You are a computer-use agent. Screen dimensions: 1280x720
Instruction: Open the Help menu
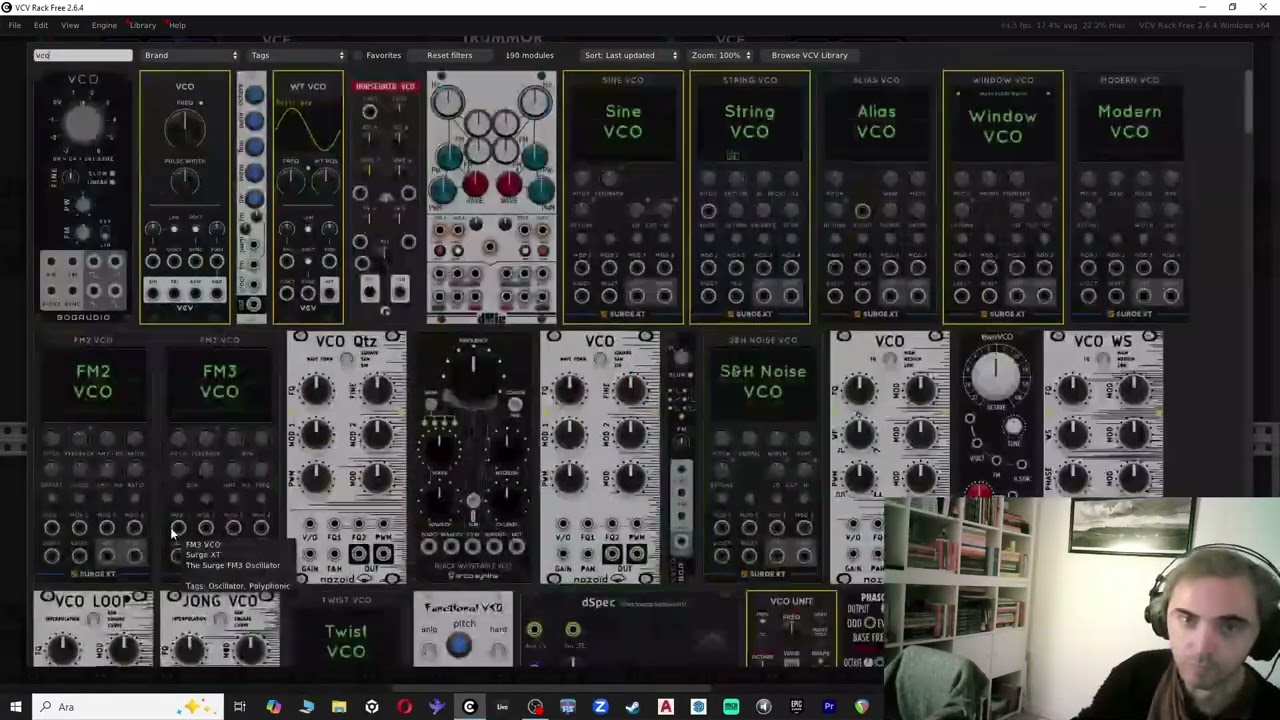pyautogui.click(x=177, y=25)
